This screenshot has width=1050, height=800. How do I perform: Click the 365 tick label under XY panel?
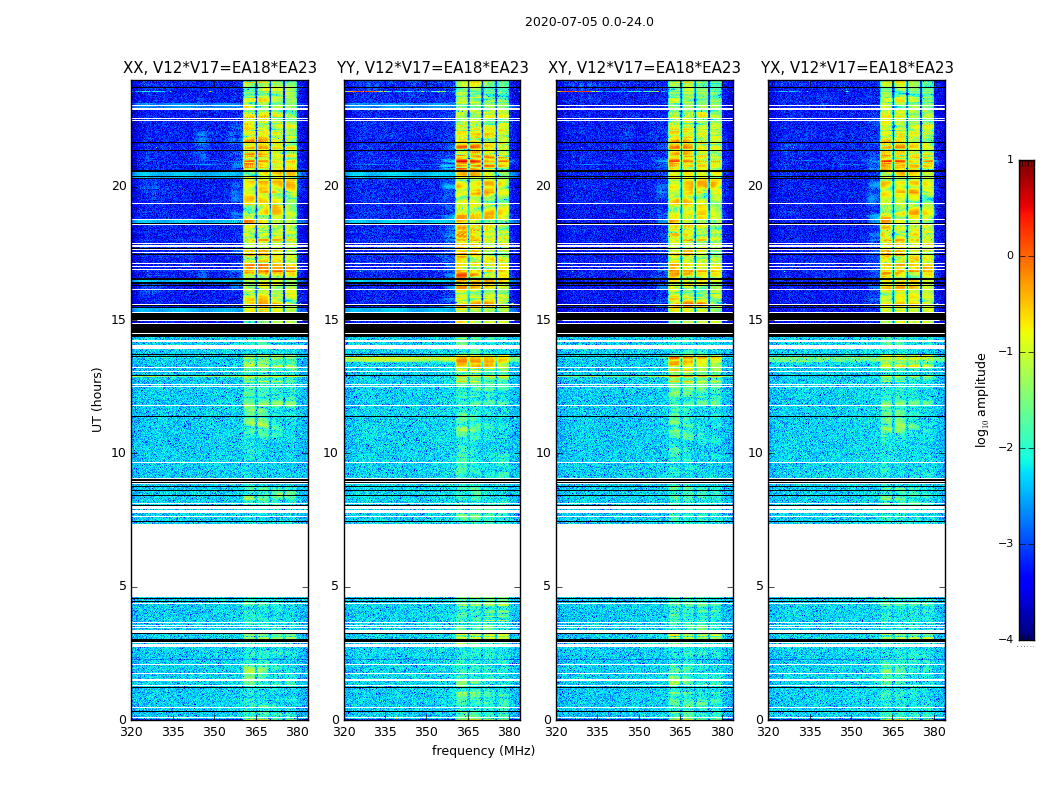pos(680,732)
